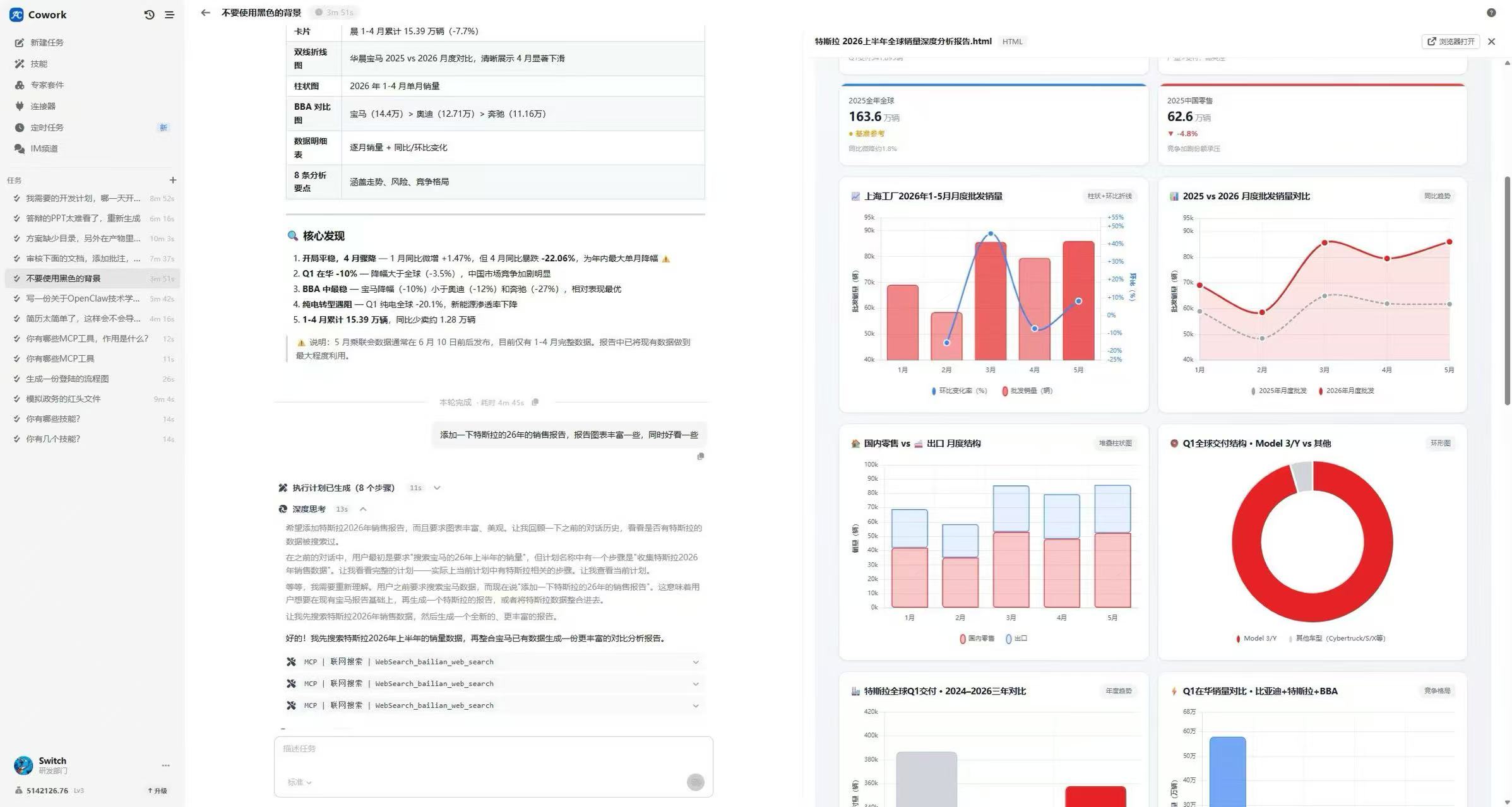This screenshot has height=807, width=1512.
Task: Click the 2025中国零售 62.6 card
Action: click(x=1312, y=124)
